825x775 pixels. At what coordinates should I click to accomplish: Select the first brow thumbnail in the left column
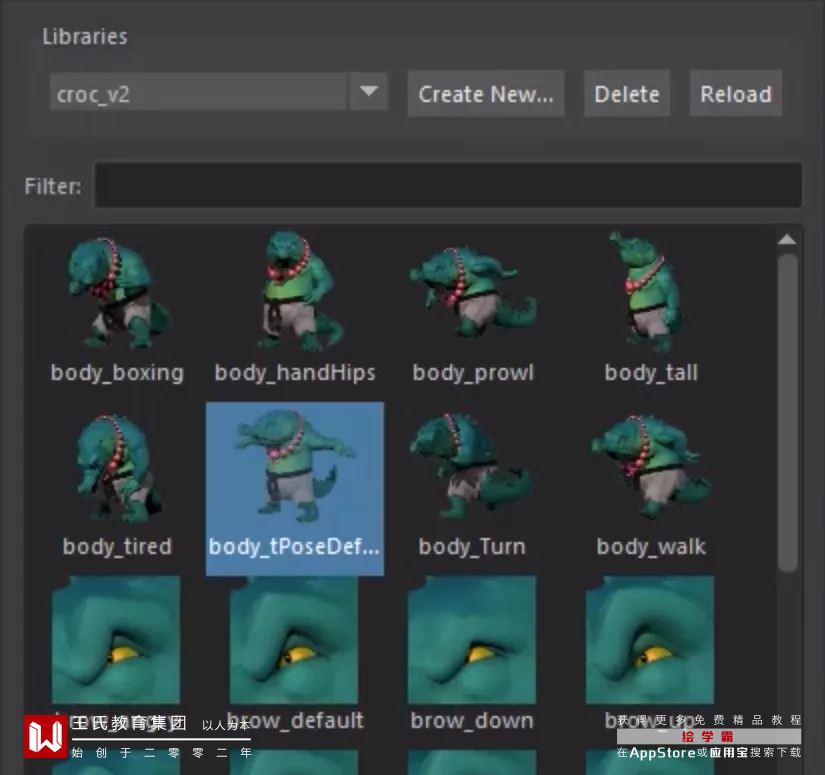(x=116, y=639)
